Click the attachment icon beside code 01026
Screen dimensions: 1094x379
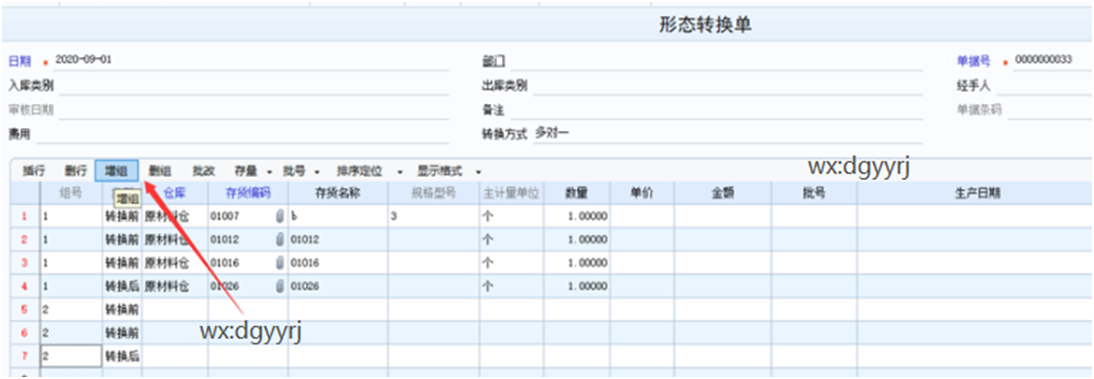point(280,286)
